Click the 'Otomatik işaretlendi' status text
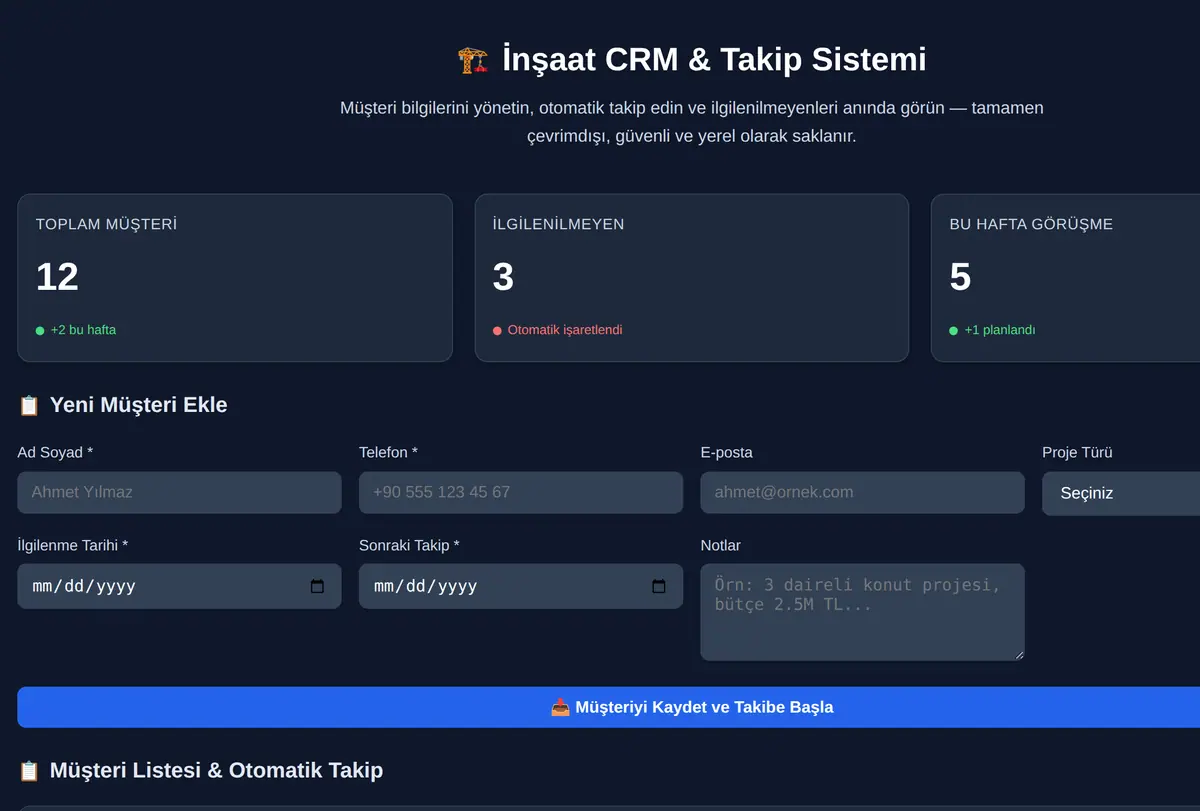1200x811 pixels. pyautogui.click(x=565, y=330)
